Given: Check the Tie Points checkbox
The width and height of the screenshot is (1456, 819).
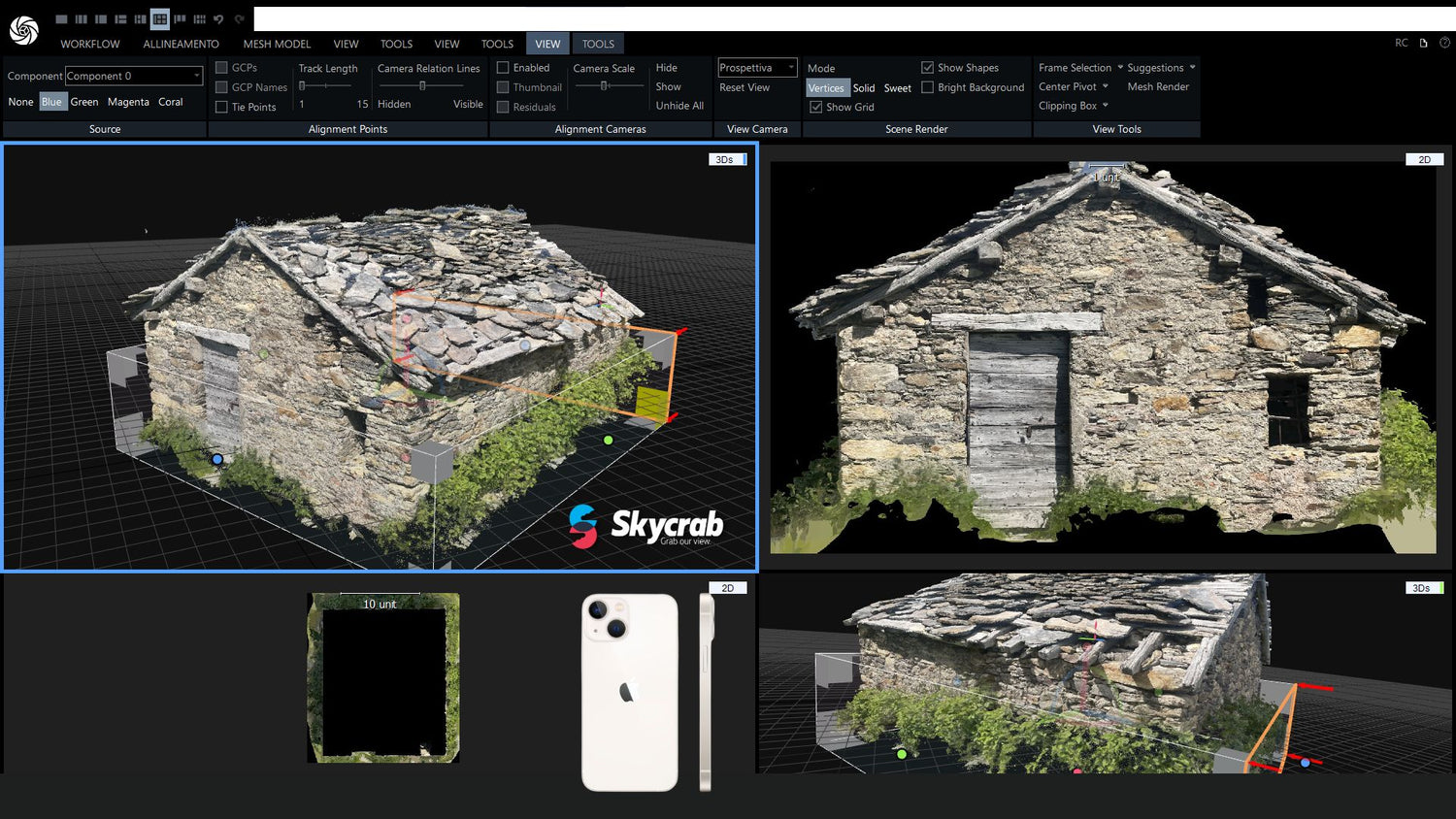Looking at the screenshot, I should pyautogui.click(x=221, y=107).
